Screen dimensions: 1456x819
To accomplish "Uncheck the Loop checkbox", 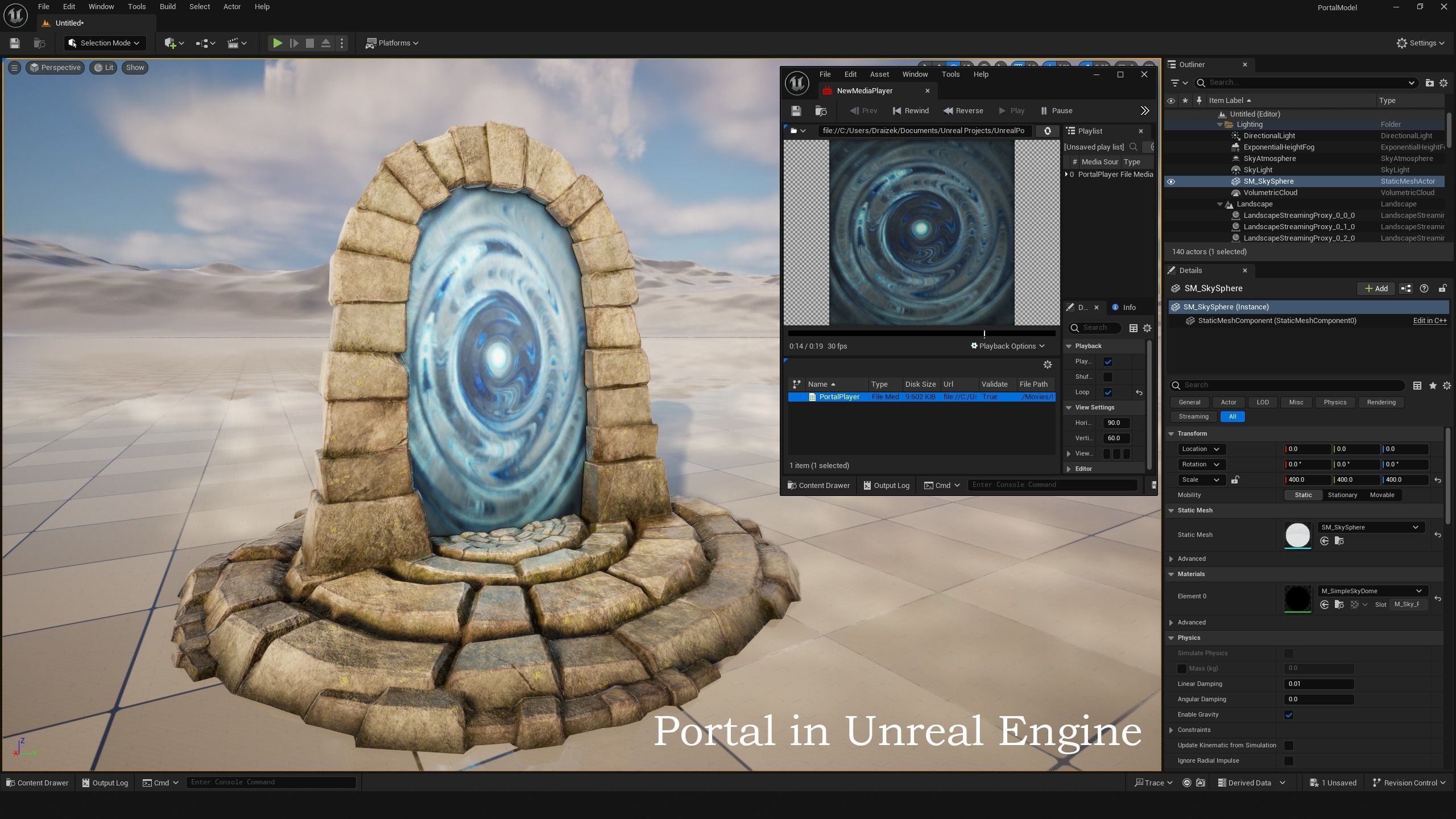I will tap(1108, 392).
